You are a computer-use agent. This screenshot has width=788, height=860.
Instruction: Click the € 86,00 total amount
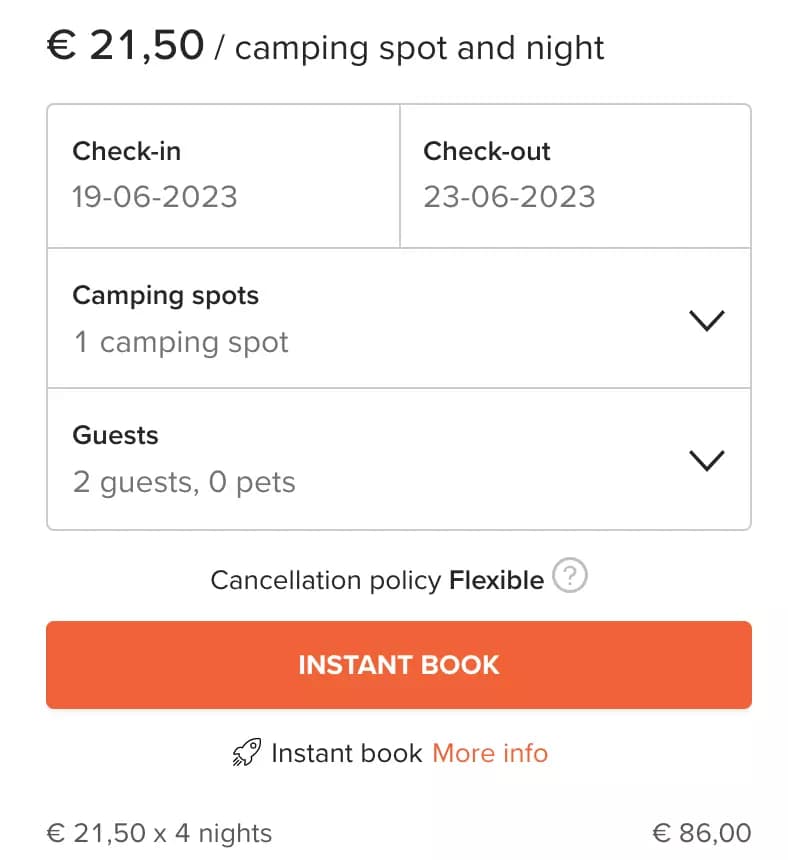tap(701, 833)
